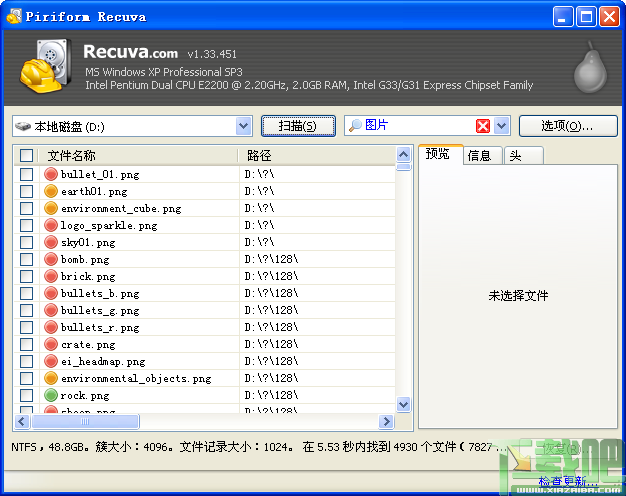
Task: Select the file name bullets_g.png
Action: pos(100,310)
